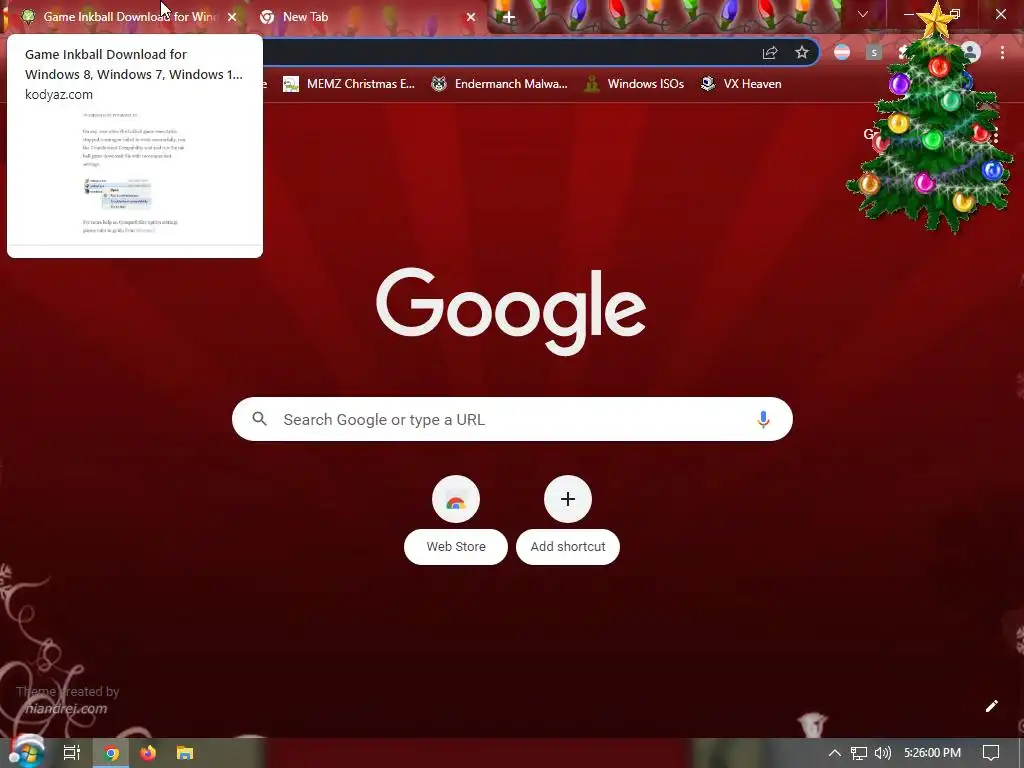1024x768 pixels.
Task: Open a new tab with the plus button
Action: pyautogui.click(x=508, y=17)
